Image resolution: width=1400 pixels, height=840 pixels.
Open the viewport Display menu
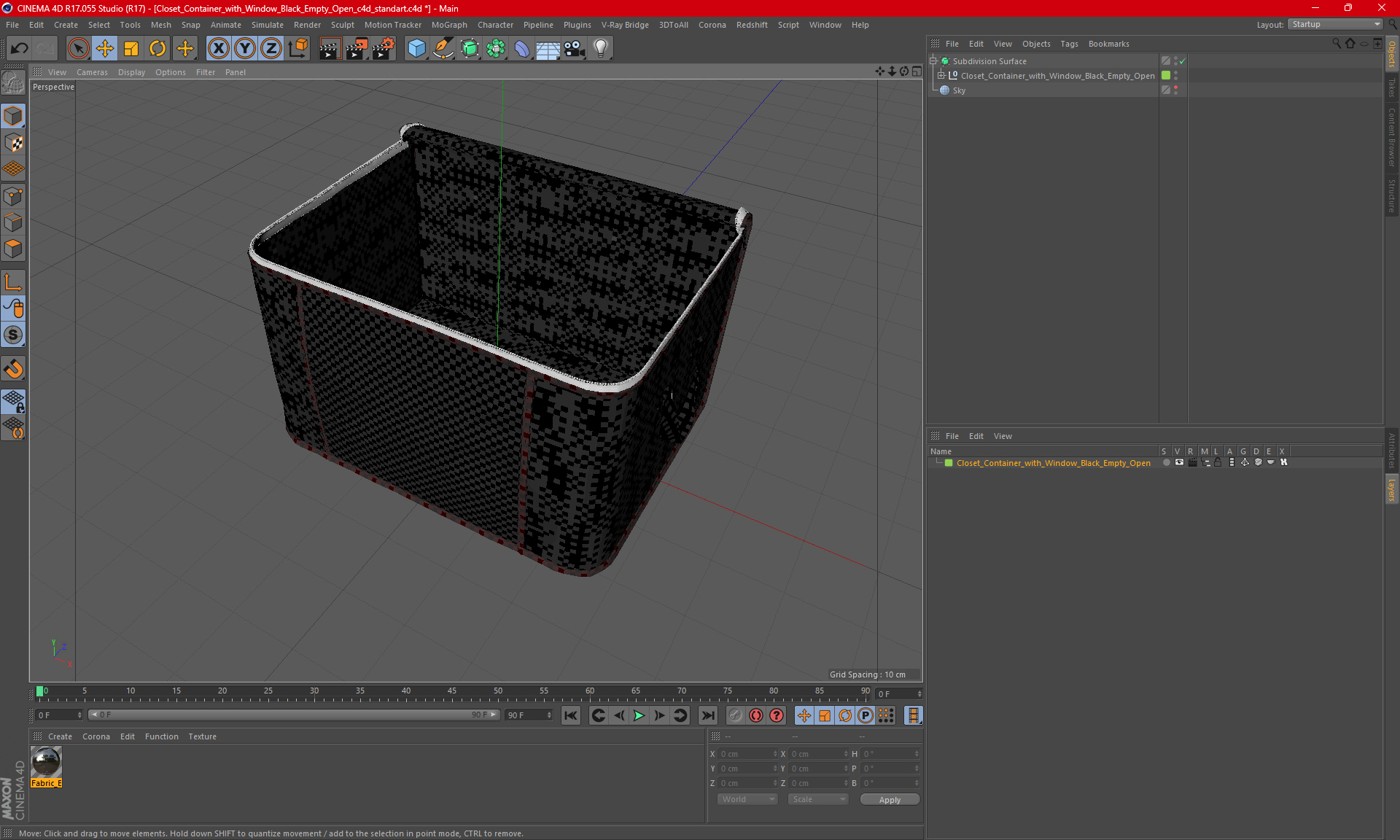point(131,72)
